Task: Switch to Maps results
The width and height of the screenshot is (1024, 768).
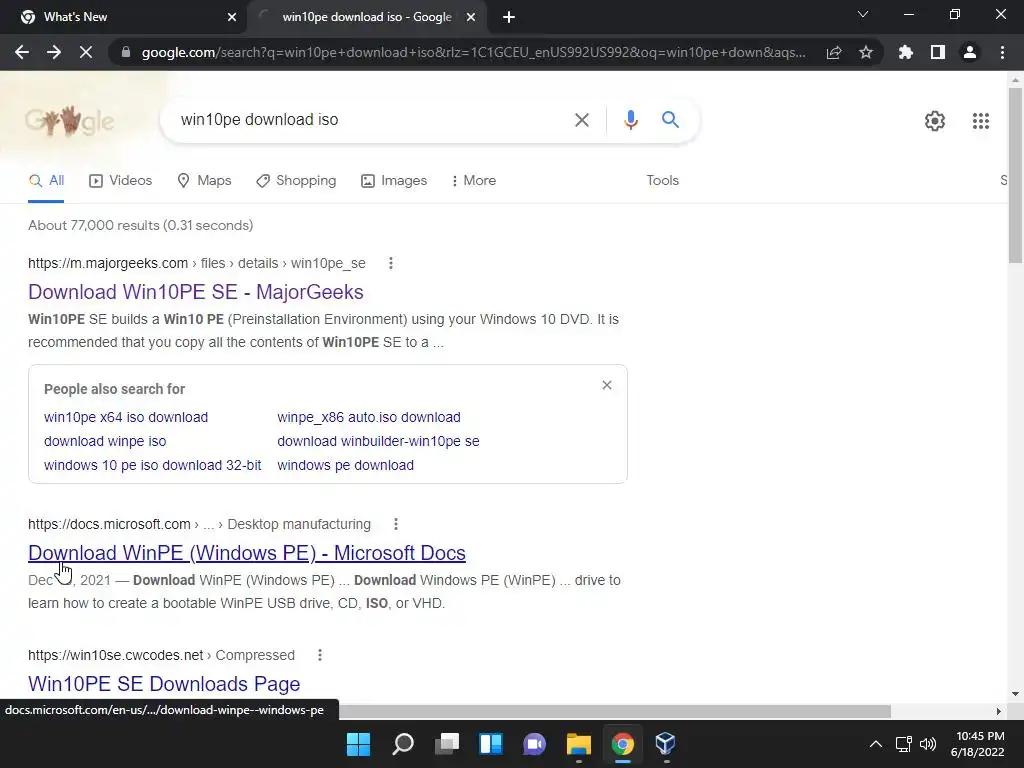Action: click(x=204, y=180)
